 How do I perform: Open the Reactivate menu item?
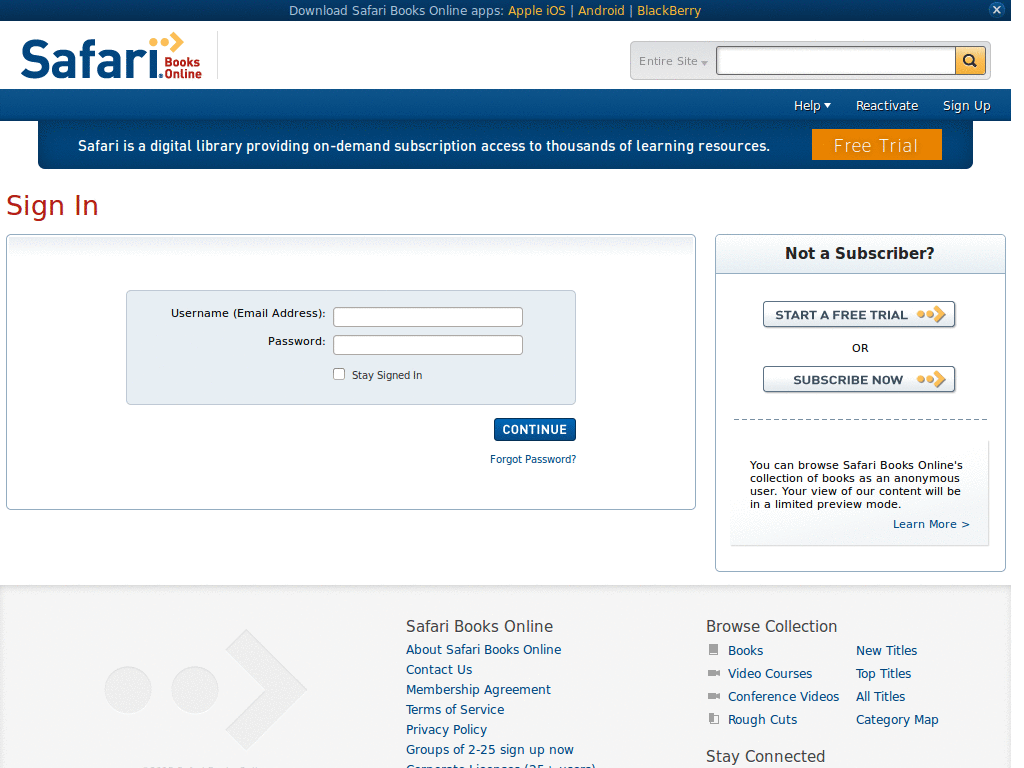click(x=887, y=106)
